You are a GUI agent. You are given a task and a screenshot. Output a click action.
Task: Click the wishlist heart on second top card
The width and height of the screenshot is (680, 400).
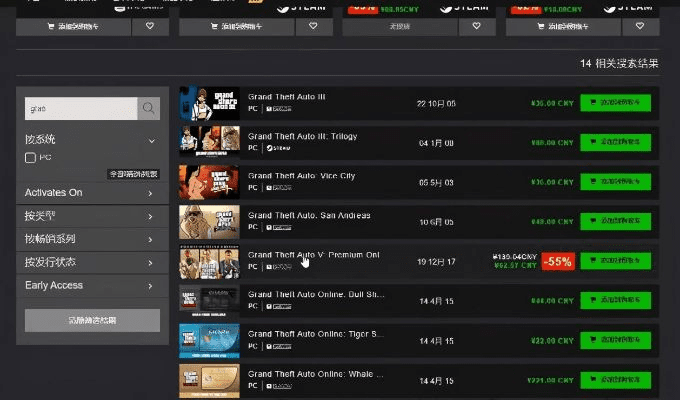click(312, 25)
